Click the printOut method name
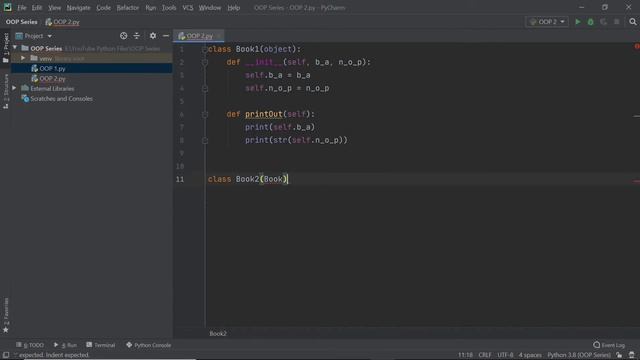This screenshot has height=360, width=640. coord(264,114)
